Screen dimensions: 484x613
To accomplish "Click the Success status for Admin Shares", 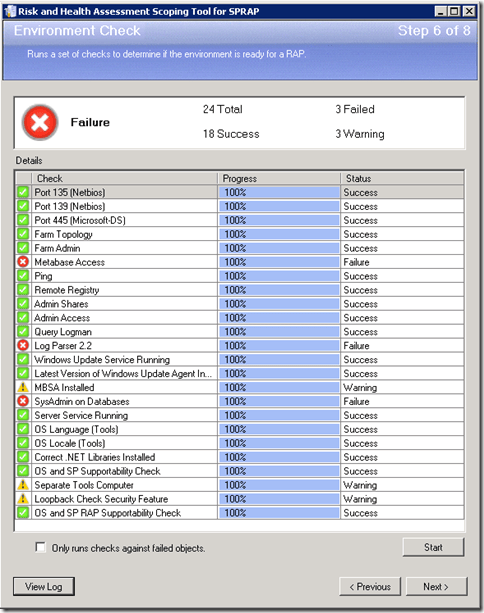I will tap(360, 304).
